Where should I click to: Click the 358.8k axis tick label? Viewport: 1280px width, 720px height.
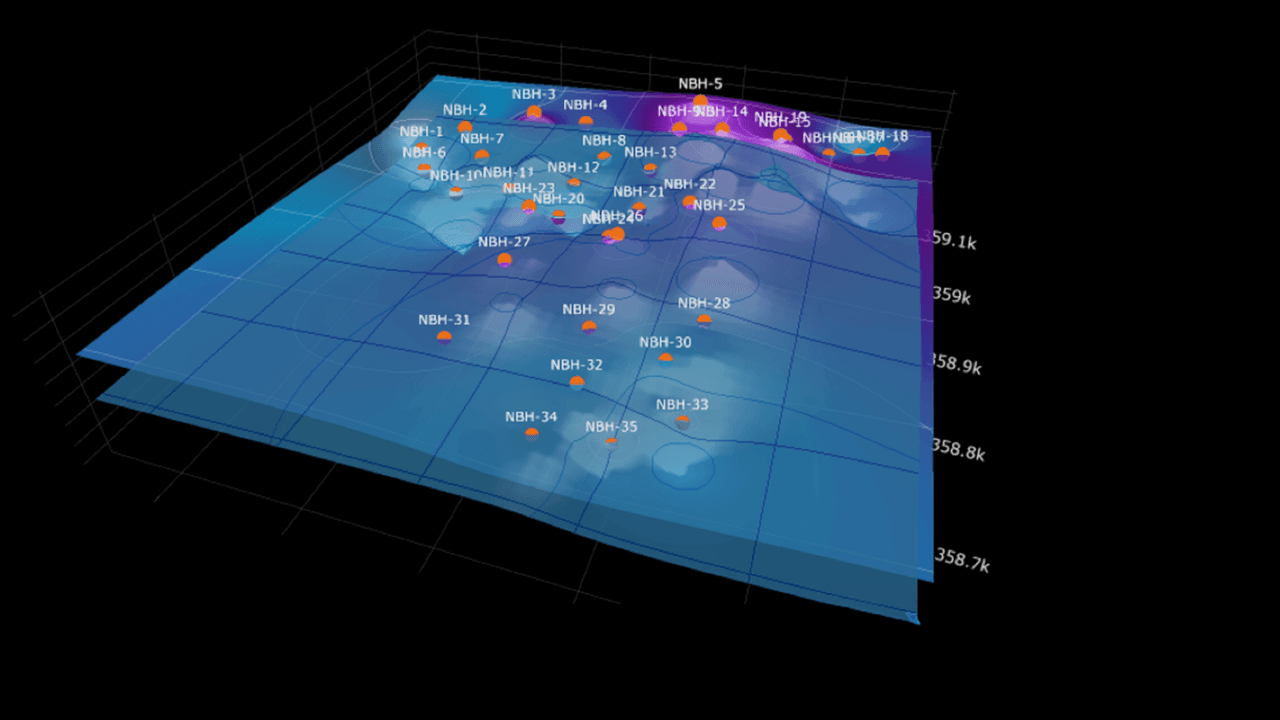[x=958, y=450]
